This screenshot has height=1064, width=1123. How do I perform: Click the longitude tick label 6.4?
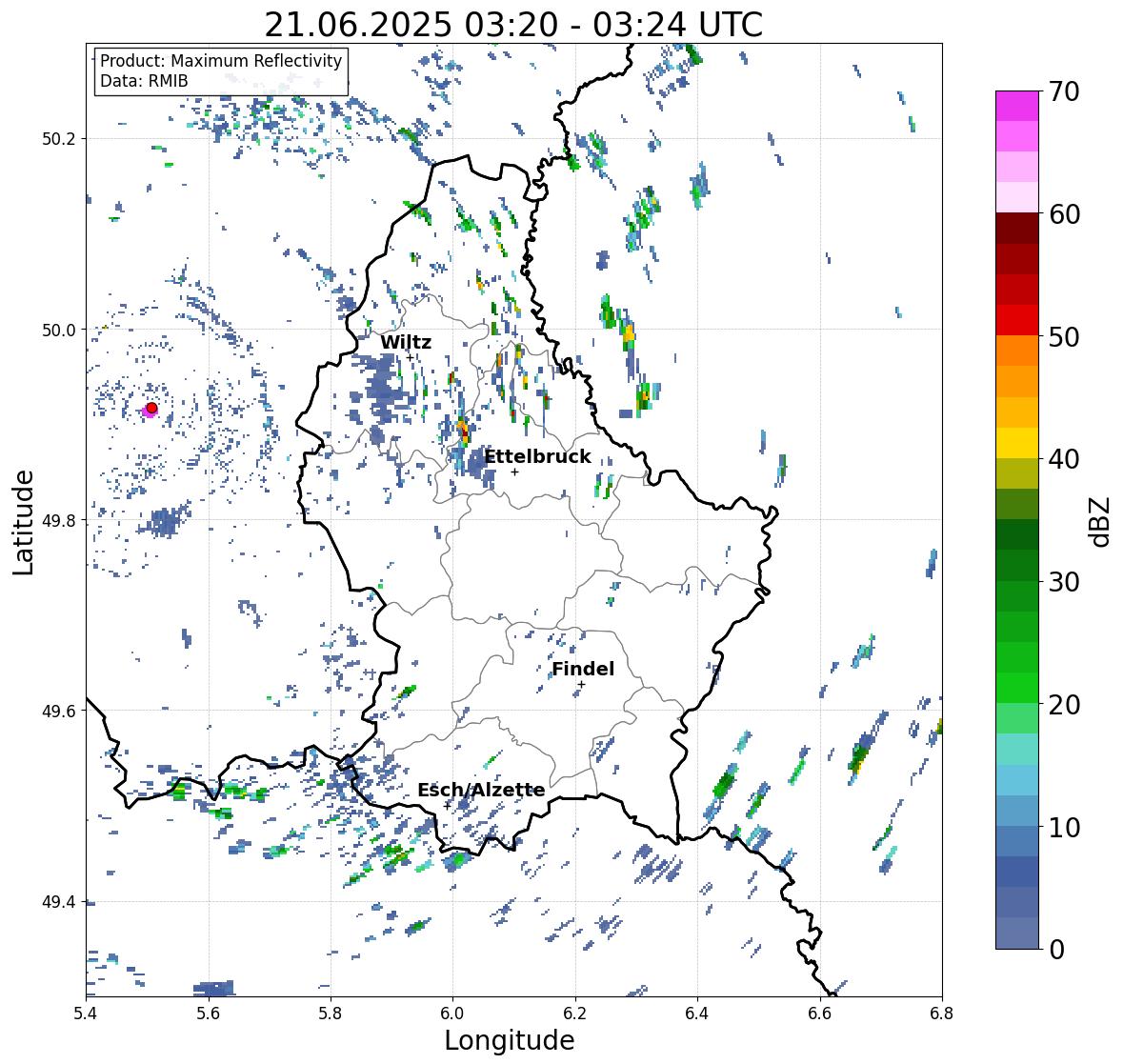[x=697, y=1013]
